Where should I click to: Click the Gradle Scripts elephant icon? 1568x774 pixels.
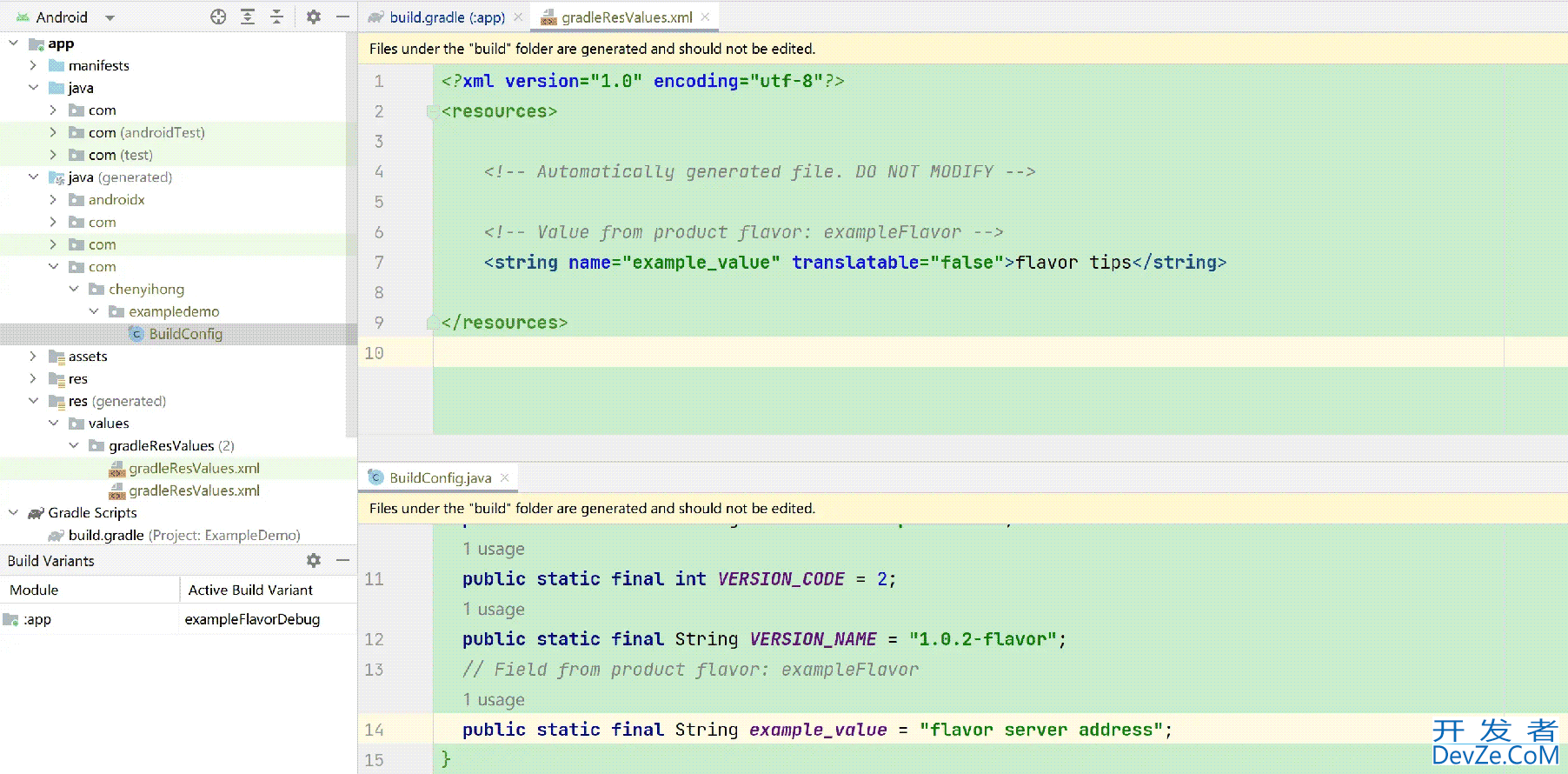(36, 513)
